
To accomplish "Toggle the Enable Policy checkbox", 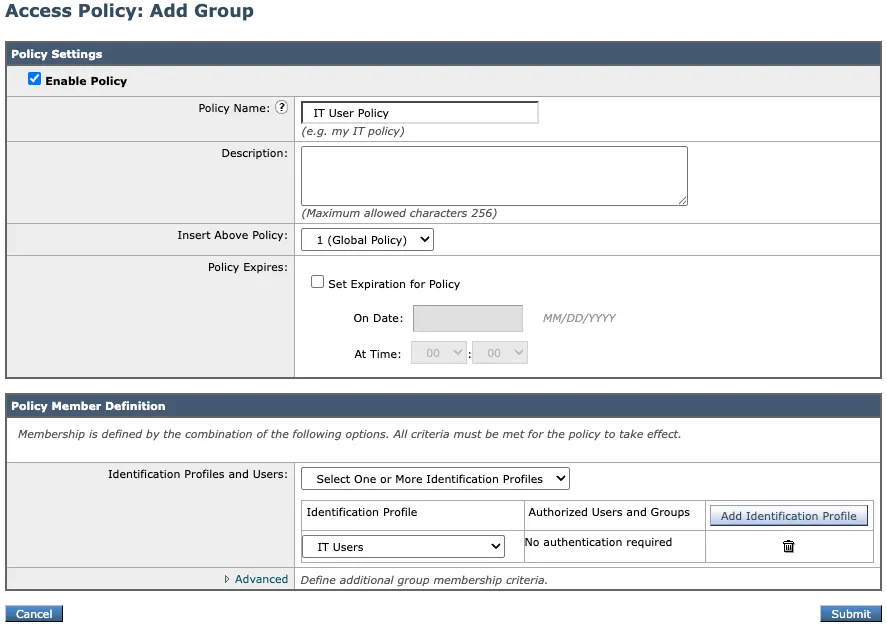I will point(35,79).
